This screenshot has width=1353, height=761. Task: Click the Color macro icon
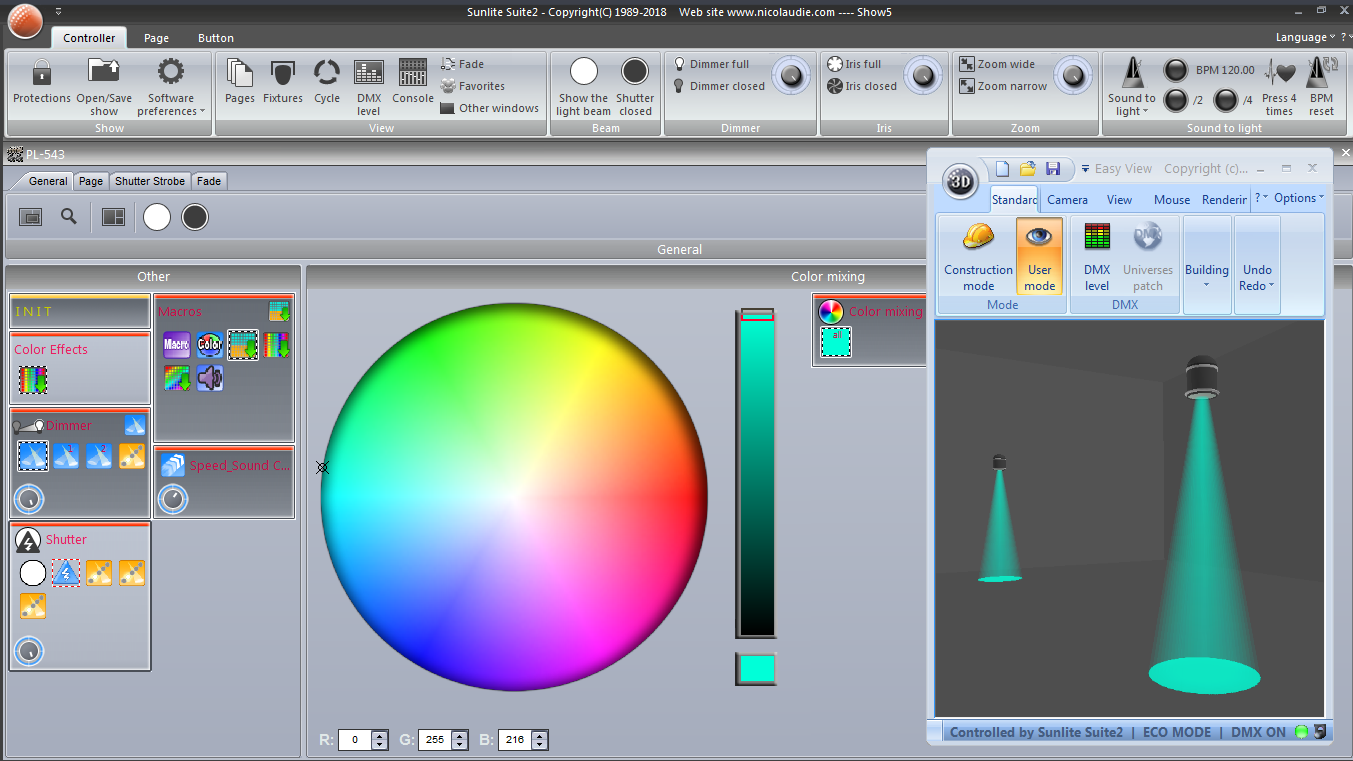pos(210,345)
